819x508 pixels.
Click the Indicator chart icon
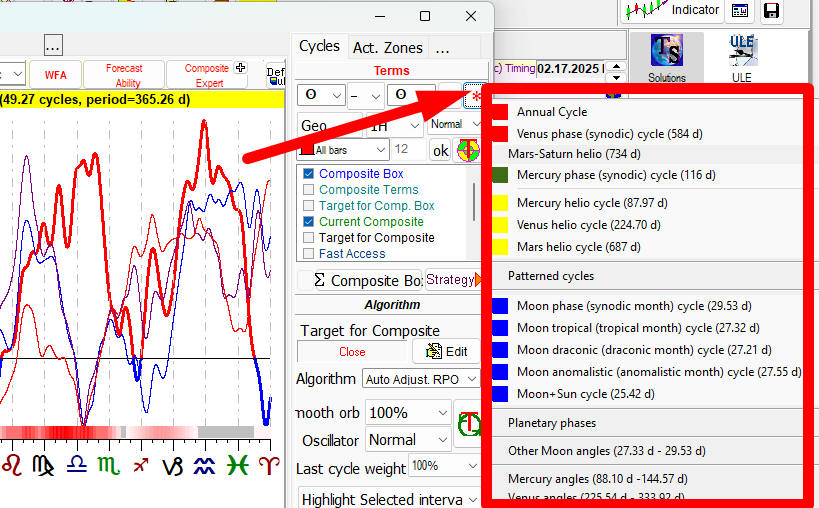coord(672,10)
